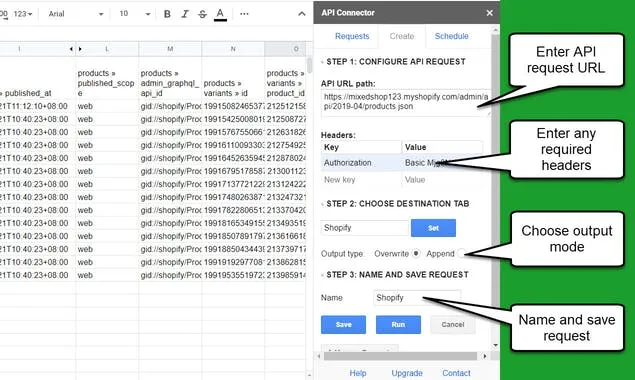Switch to the Create tab
The width and height of the screenshot is (635, 380).
[x=401, y=36]
